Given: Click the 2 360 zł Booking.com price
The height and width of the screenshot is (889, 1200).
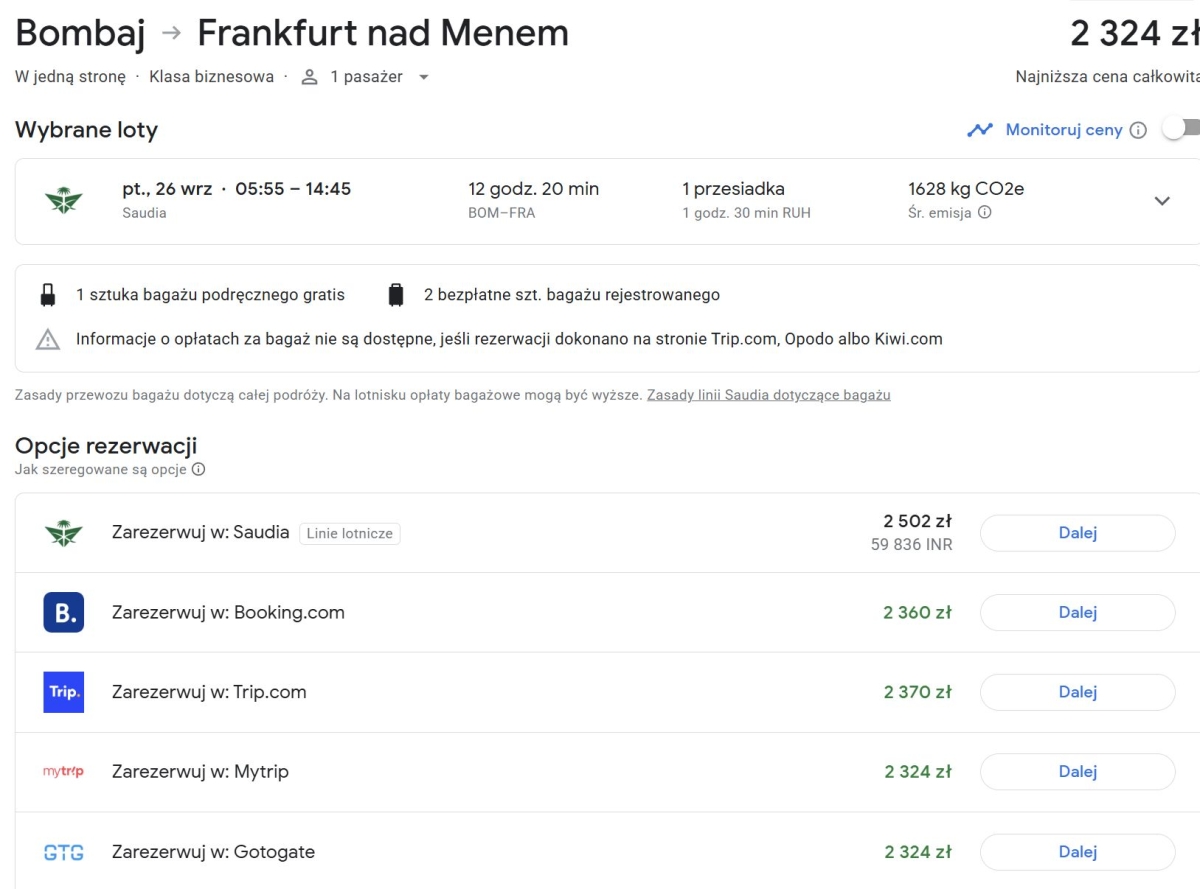Looking at the screenshot, I should coord(917,612).
